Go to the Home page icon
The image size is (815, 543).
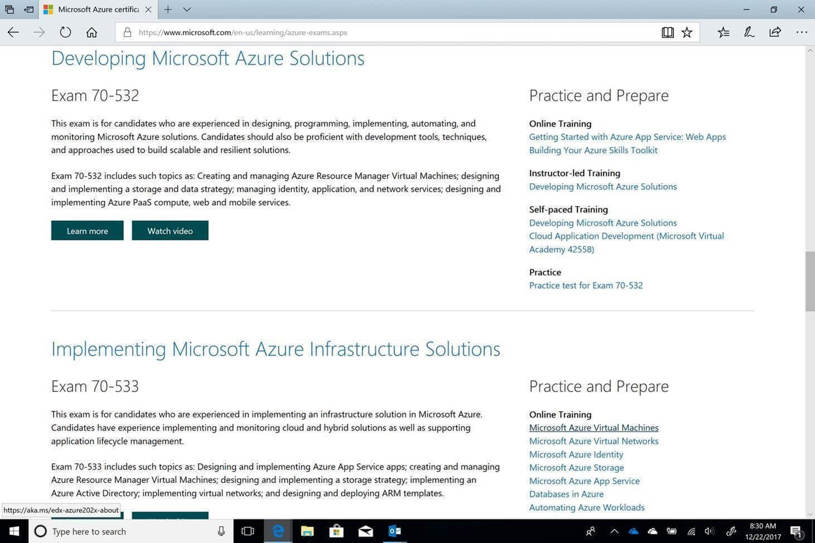[x=91, y=32]
